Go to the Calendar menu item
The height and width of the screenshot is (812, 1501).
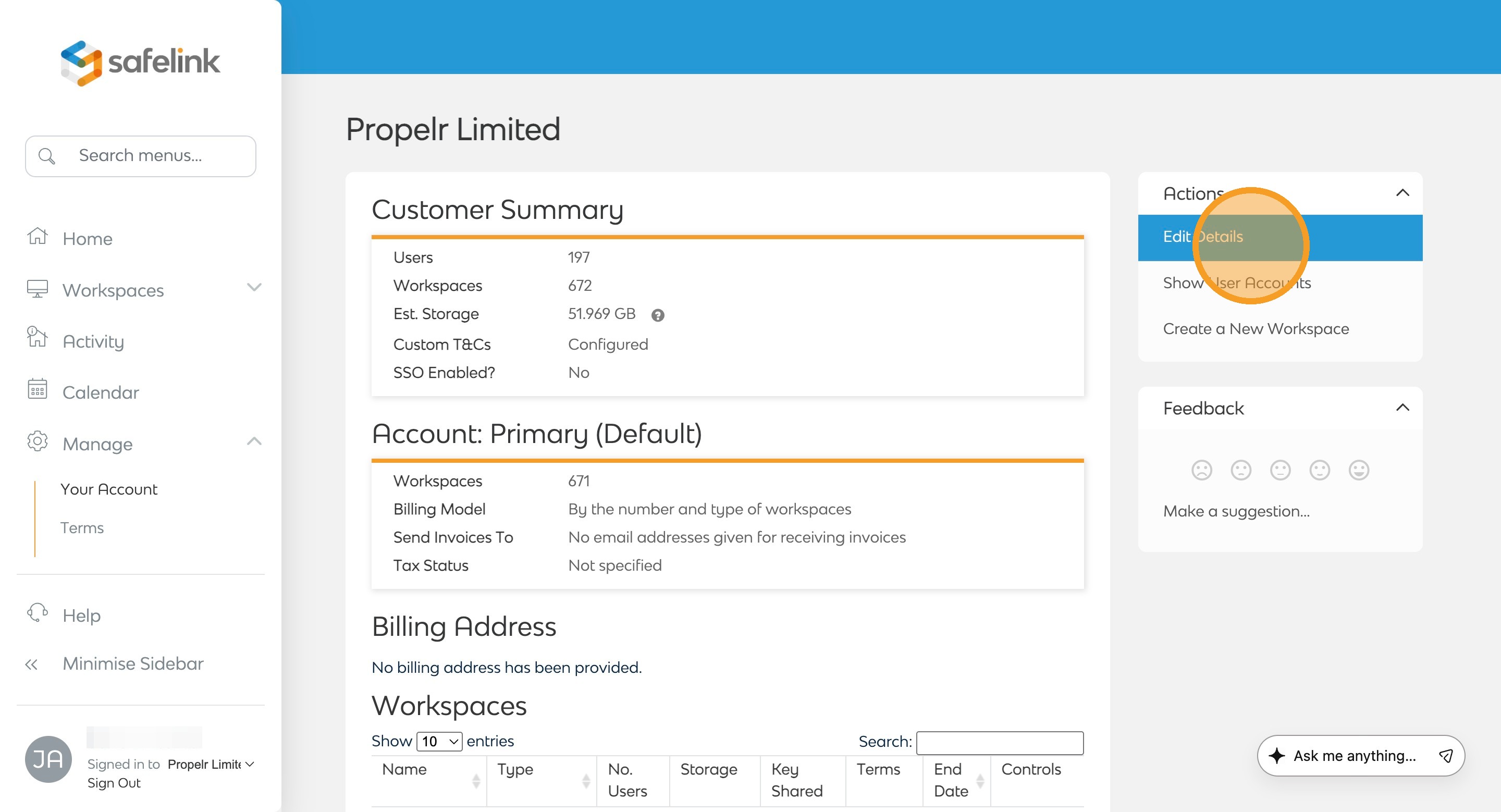pos(100,392)
